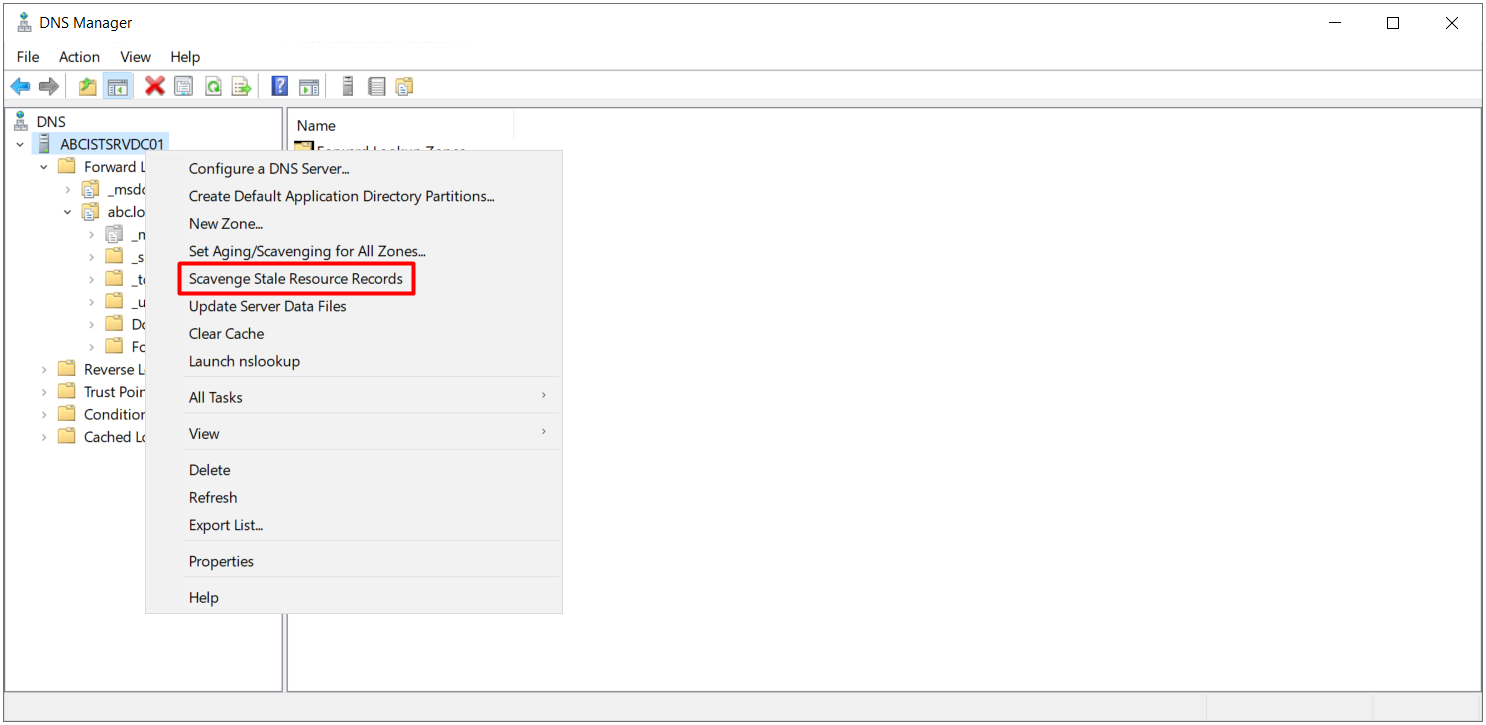Click the green Refresh toolbar icon
Screen dimensions: 1486x725
pos(213,87)
